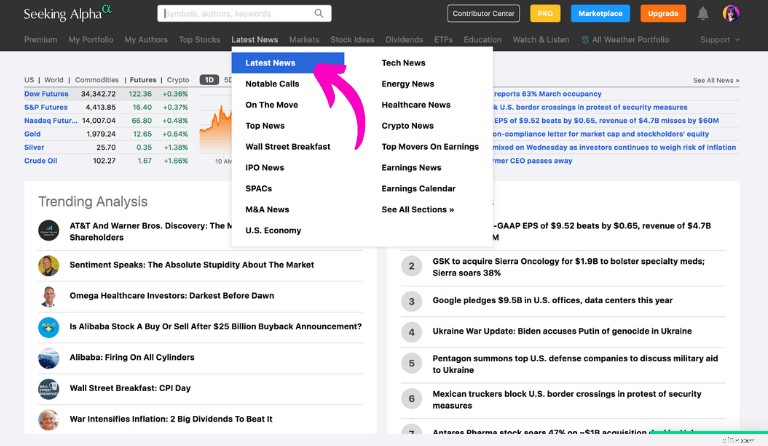Click the Omega Healthcare author avatar
This screenshot has height=446, width=768.
point(48,296)
